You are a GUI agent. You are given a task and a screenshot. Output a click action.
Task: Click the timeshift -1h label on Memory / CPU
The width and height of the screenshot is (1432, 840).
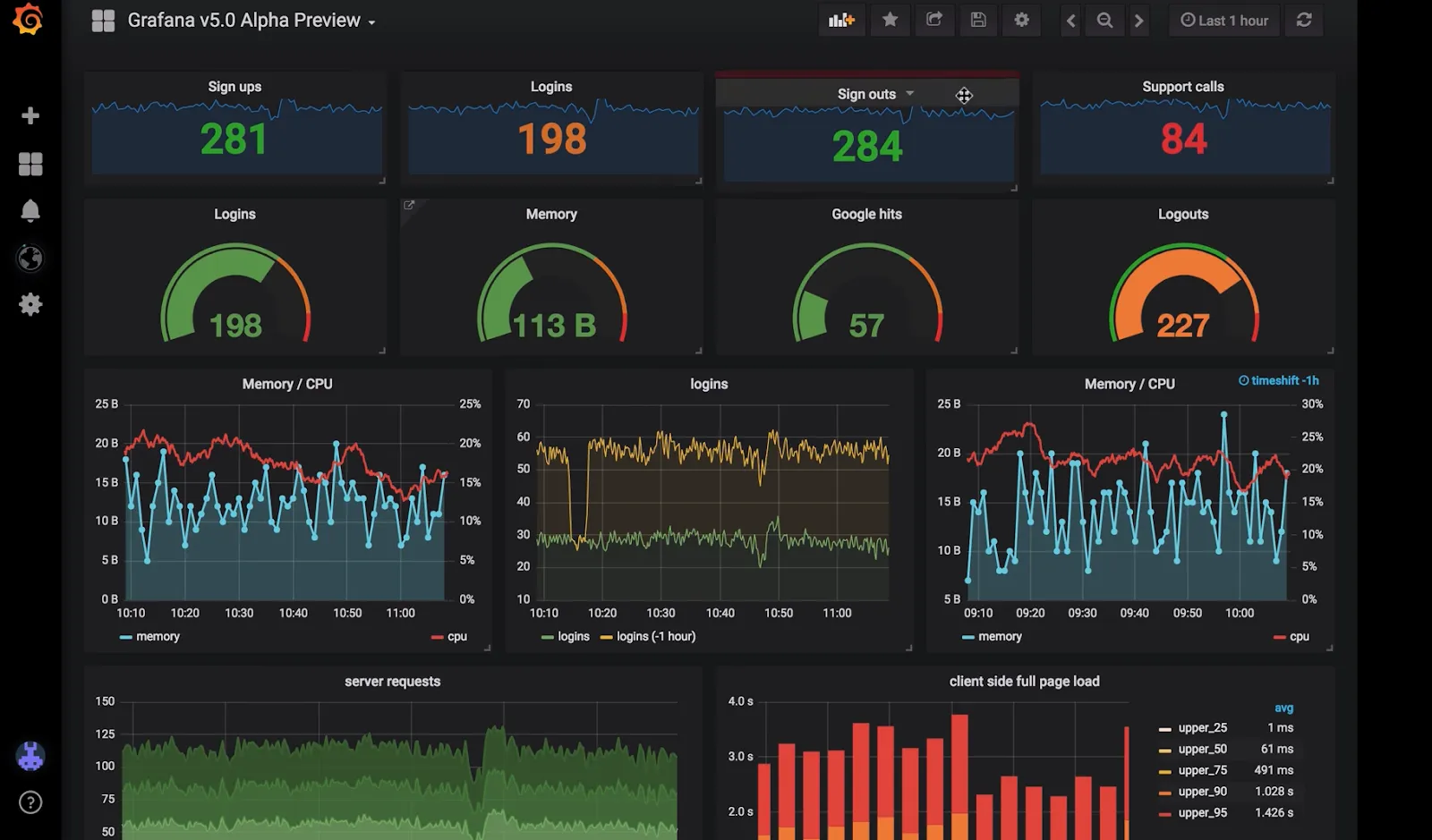(x=1278, y=380)
